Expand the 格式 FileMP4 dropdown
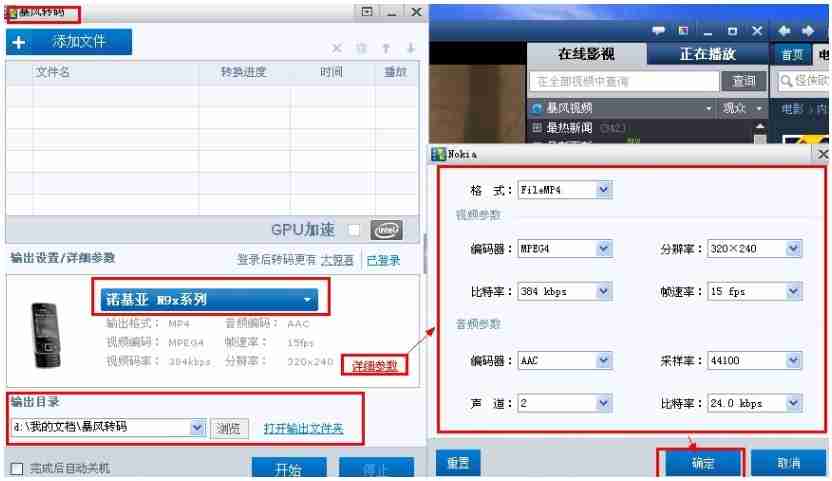Viewport: 832px width, 481px height. coord(603,190)
